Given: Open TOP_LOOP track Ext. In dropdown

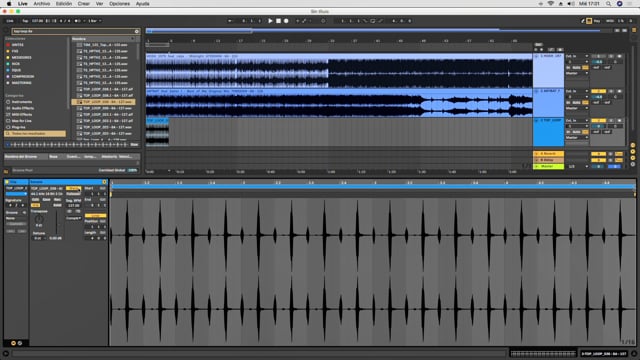Looking at the screenshot, I should coord(576,120).
